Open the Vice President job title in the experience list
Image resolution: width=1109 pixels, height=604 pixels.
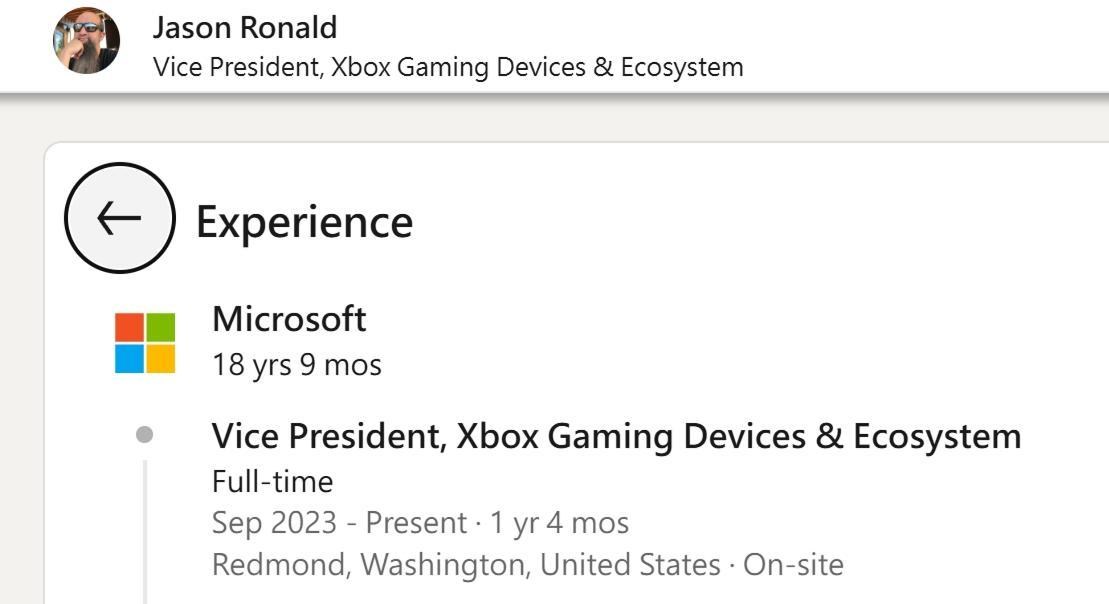[616, 436]
